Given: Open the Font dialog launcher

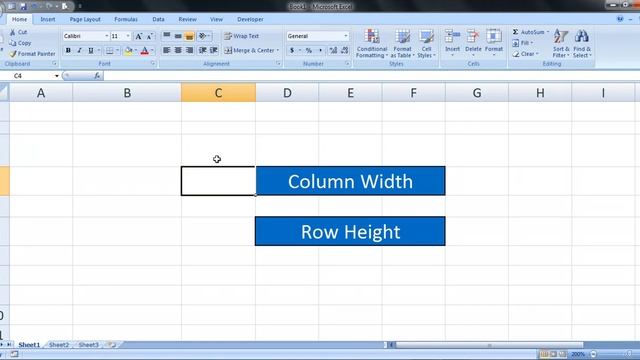Looking at the screenshot, I should (153, 64).
